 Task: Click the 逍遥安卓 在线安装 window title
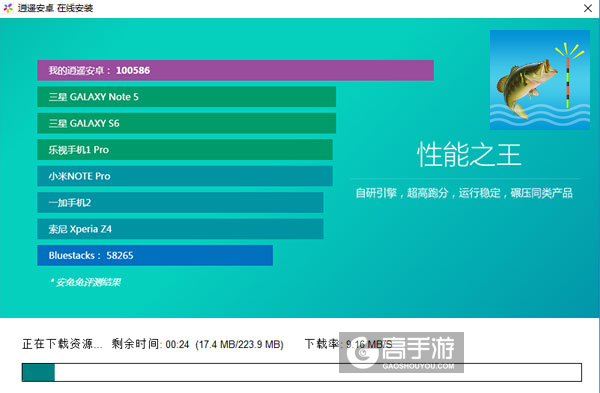[x=55, y=8]
